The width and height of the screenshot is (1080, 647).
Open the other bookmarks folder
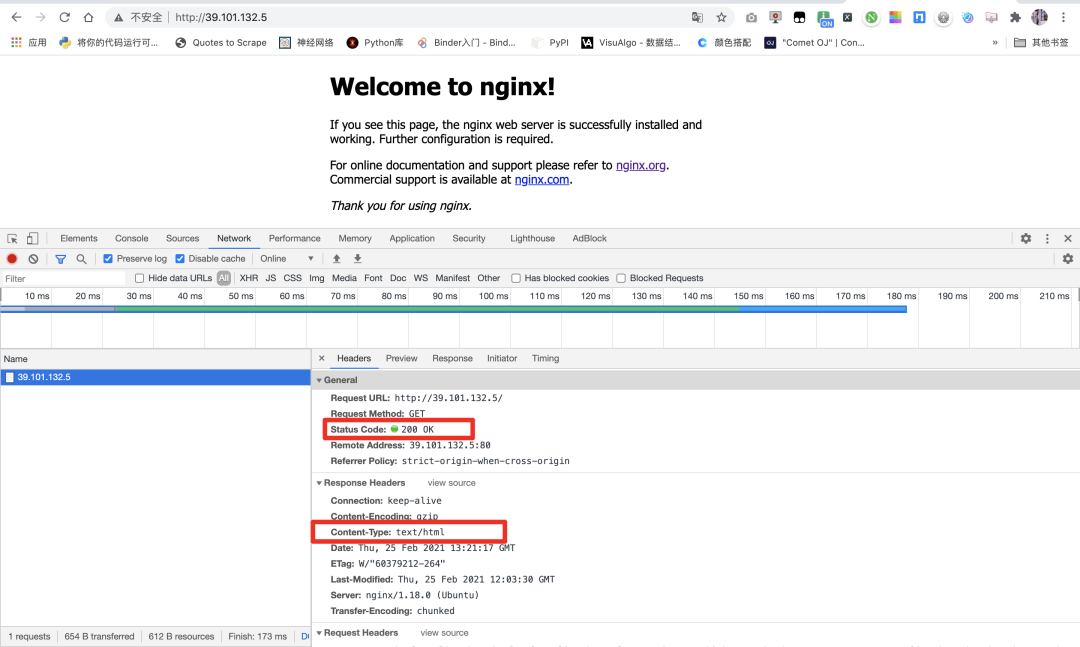[1041, 43]
